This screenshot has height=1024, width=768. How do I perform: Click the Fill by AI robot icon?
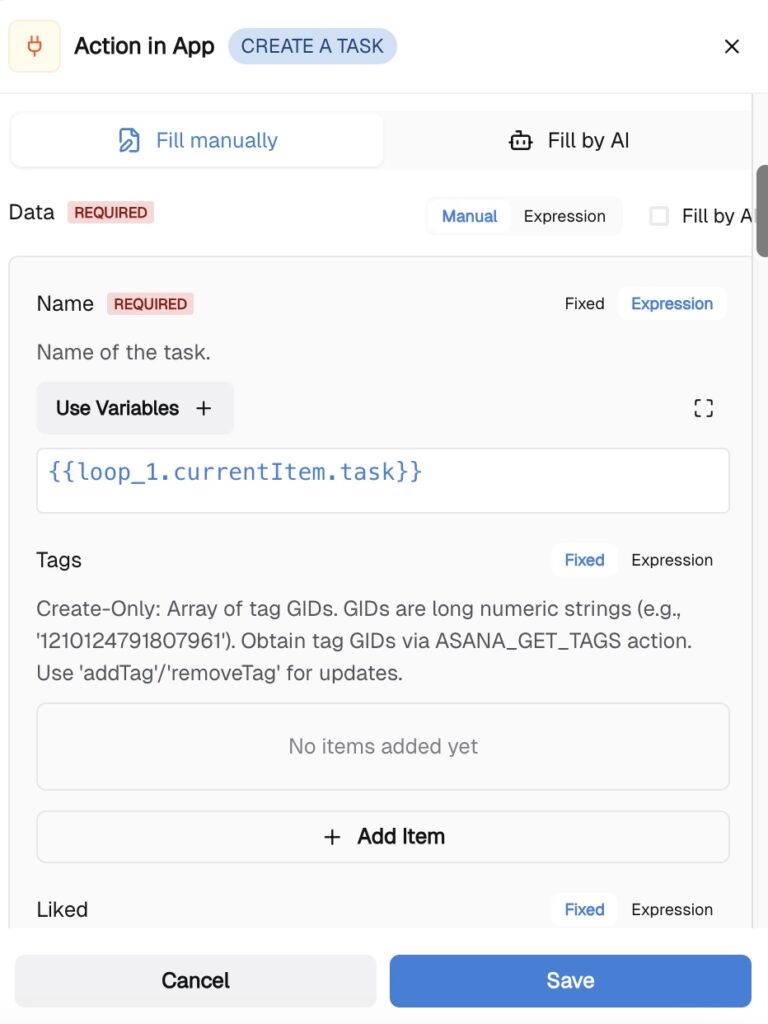point(521,141)
